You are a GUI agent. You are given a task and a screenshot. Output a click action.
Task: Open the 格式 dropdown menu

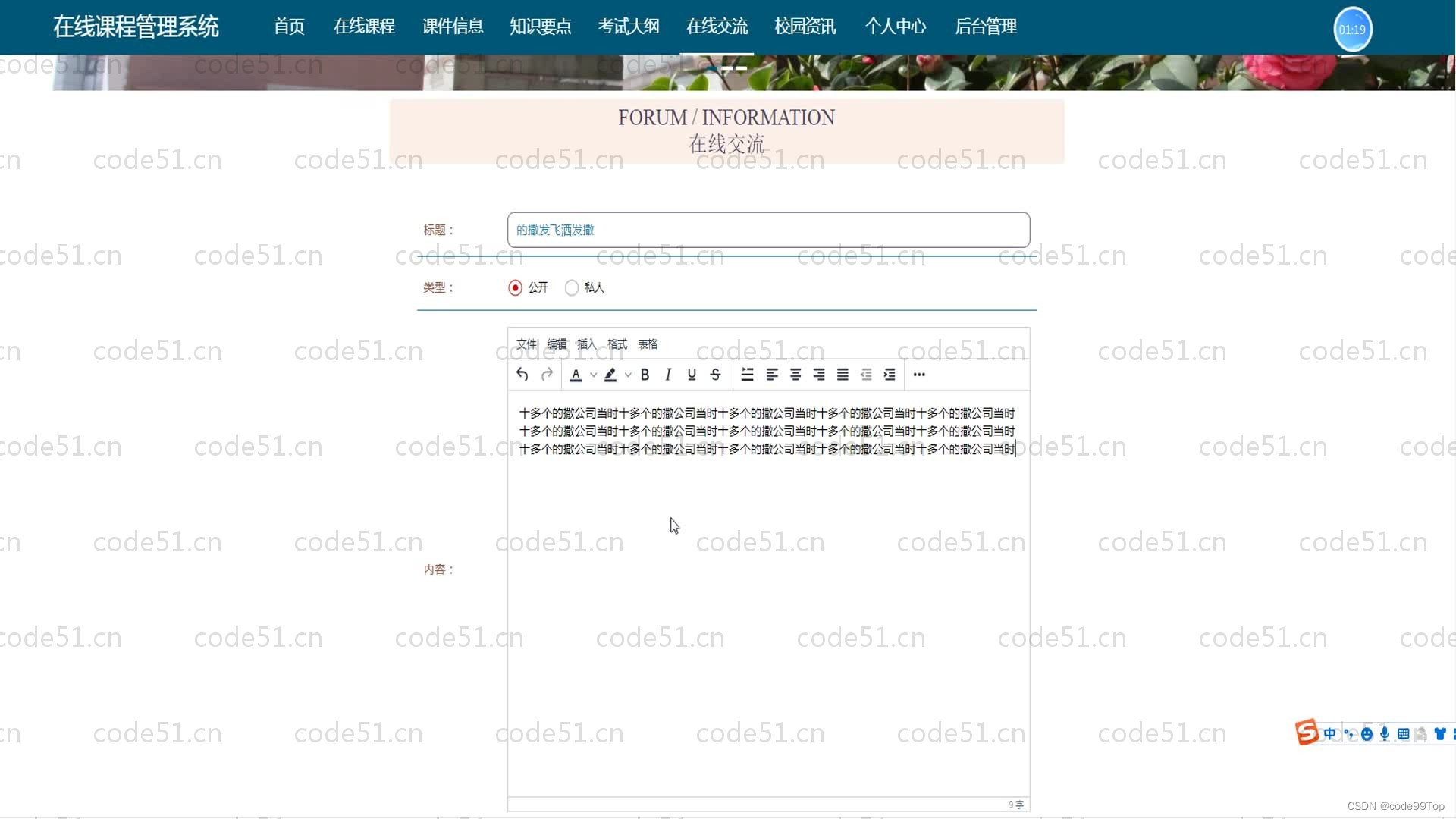tap(617, 344)
